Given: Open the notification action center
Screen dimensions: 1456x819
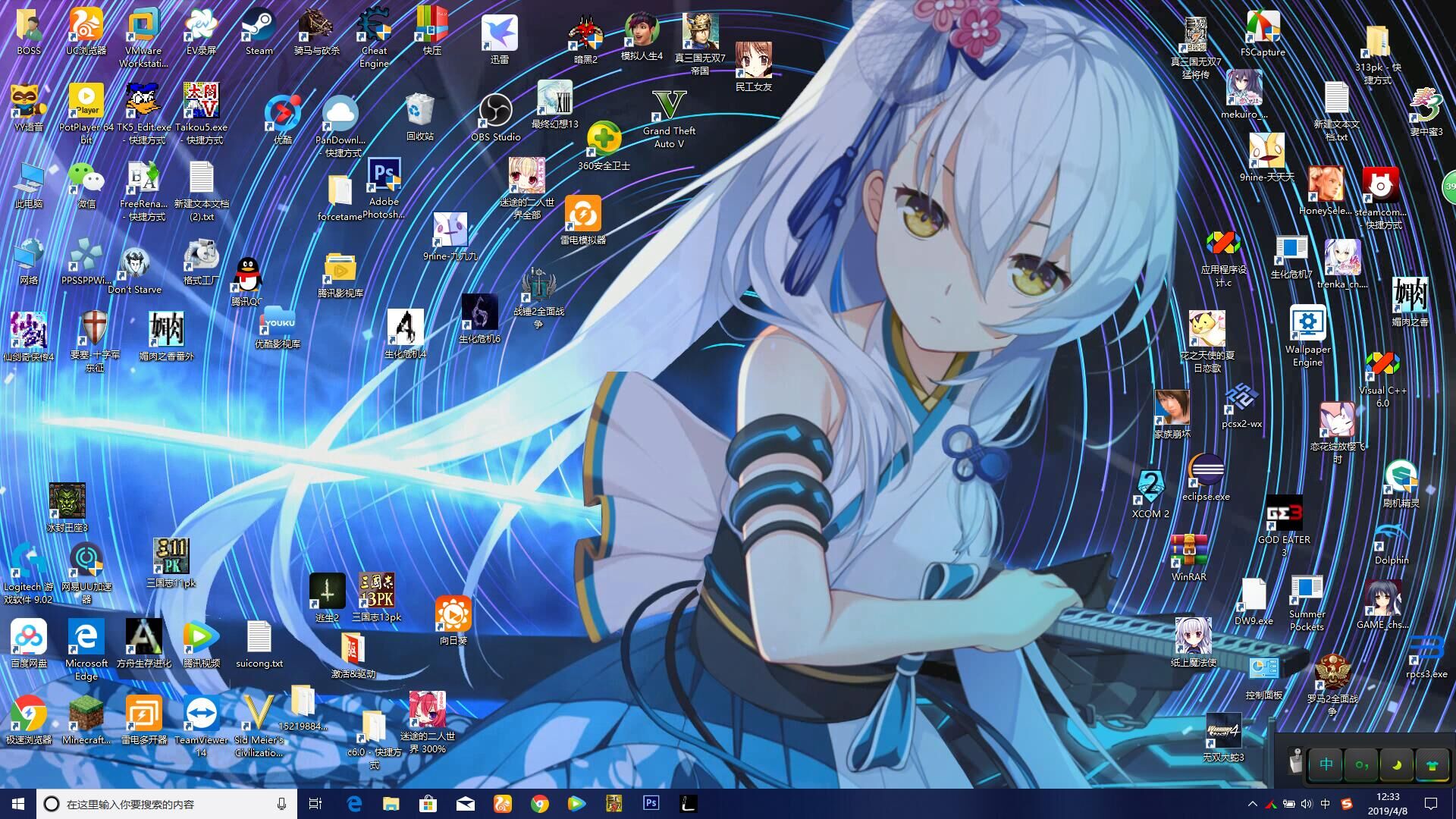Looking at the screenshot, I should 1431,804.
